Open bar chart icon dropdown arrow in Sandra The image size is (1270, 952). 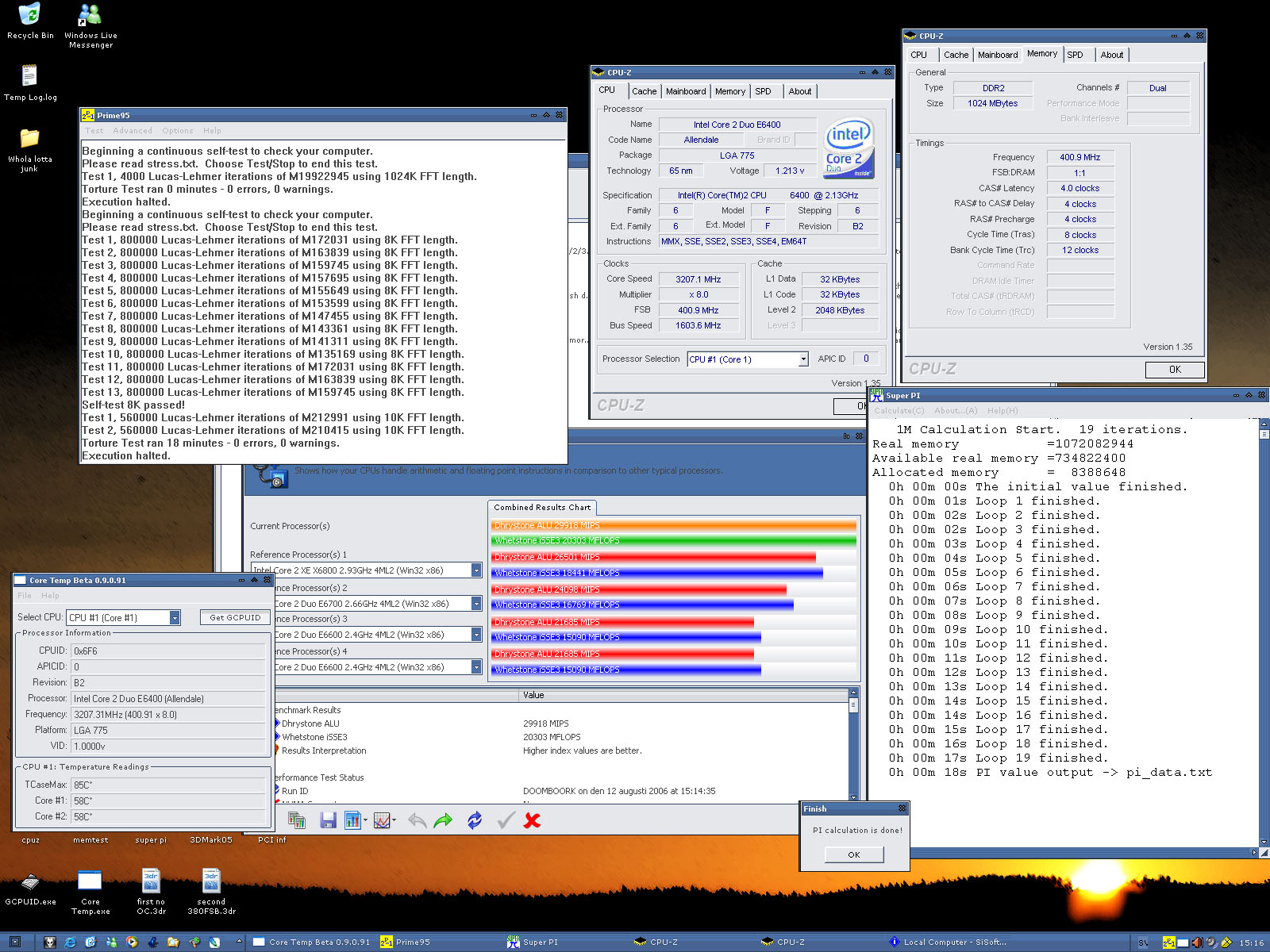click(x=365, y=821)
